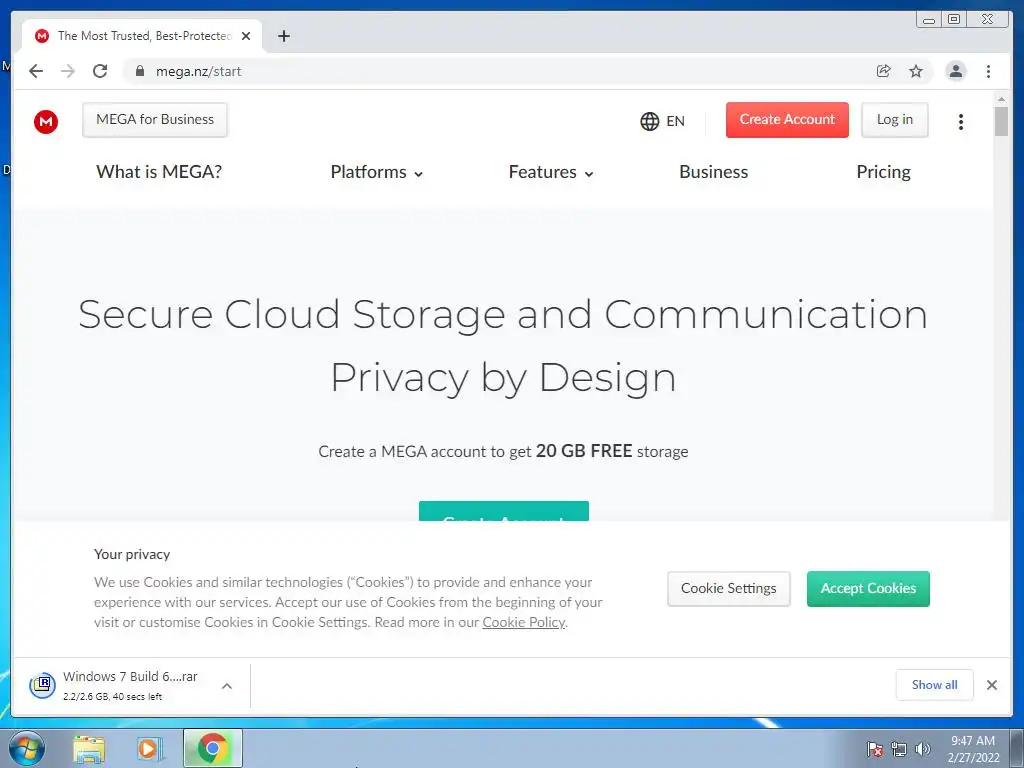Image resolution: width=1024 pixels, height=768 pixels.
Task: Open What is MEGA? page
Action: (159, 172)
